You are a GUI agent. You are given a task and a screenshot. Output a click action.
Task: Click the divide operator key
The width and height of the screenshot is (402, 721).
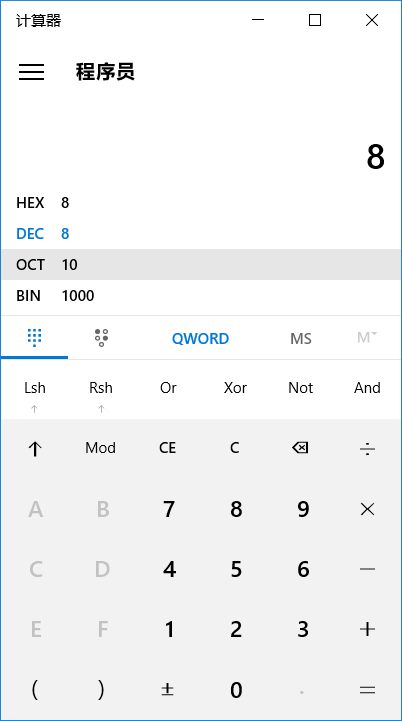point(367,448)
